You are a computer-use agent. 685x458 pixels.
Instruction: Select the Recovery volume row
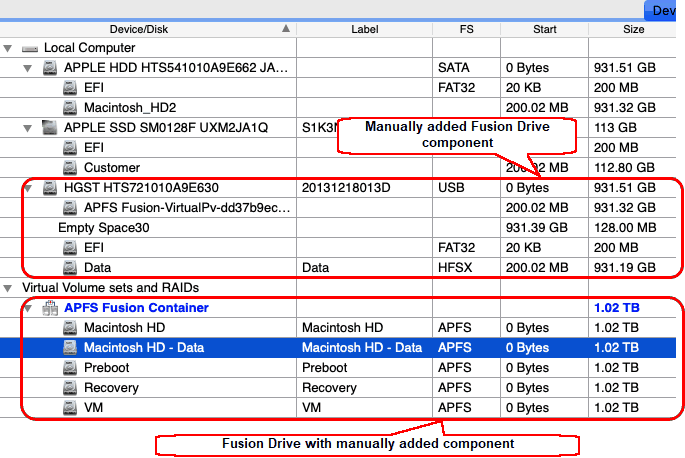[x=338, y=388]
